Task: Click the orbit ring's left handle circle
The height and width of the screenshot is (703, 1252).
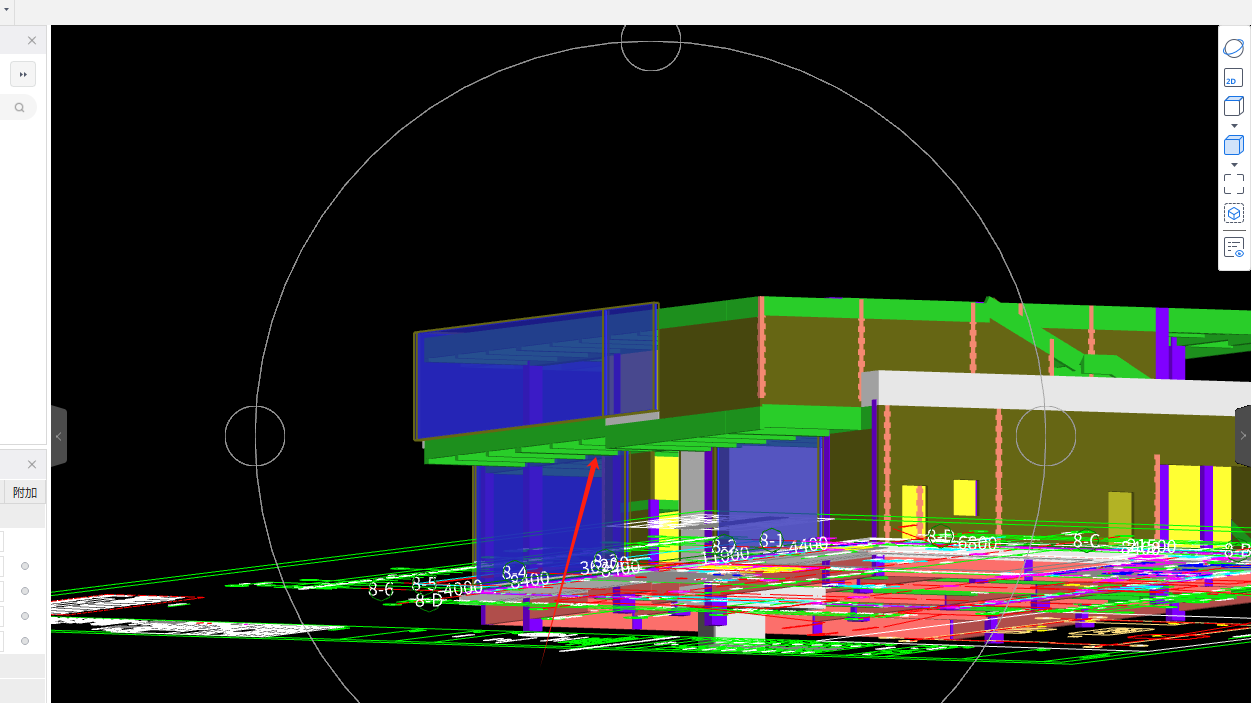Action: [255, 436]
